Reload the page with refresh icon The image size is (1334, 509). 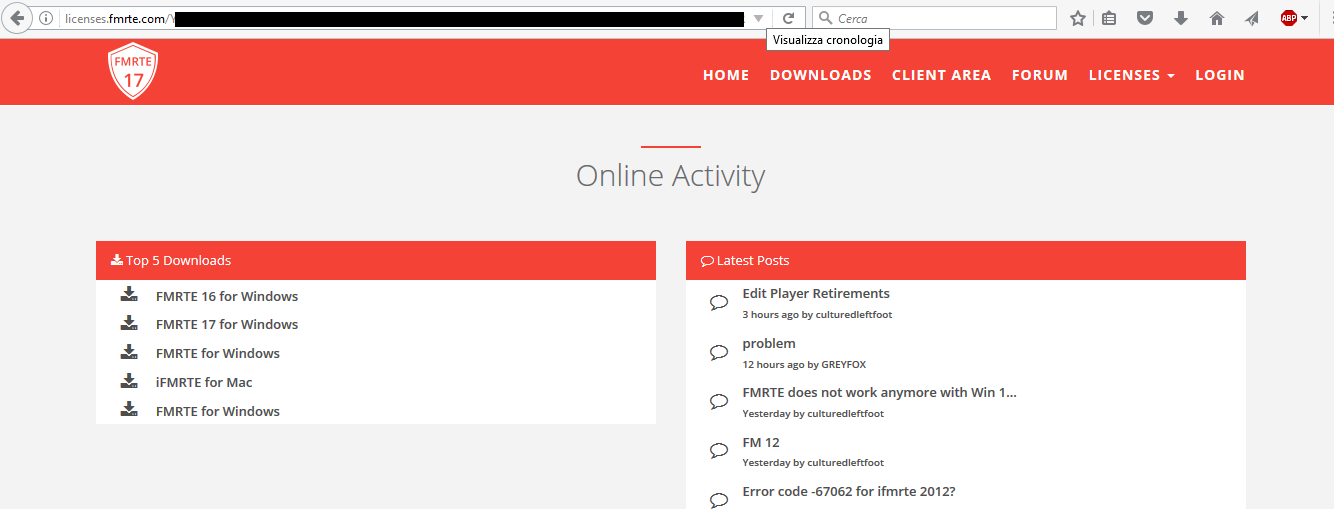coord(788,18)
